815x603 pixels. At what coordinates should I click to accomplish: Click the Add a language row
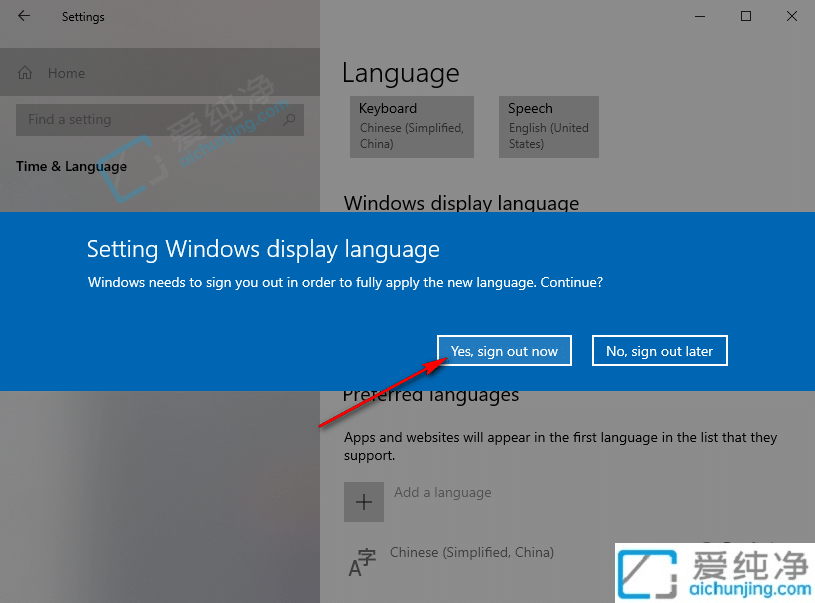point(442,491)
